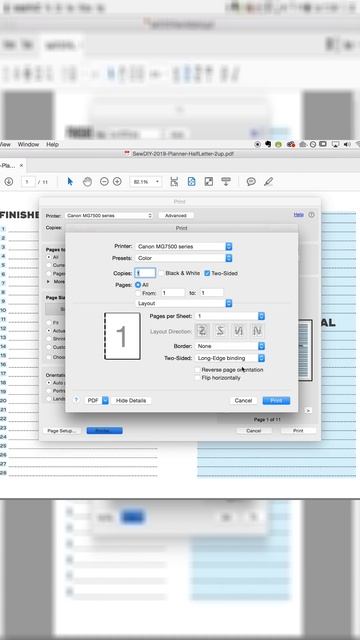Click the blue Print button in front dialog

point(276,400)
